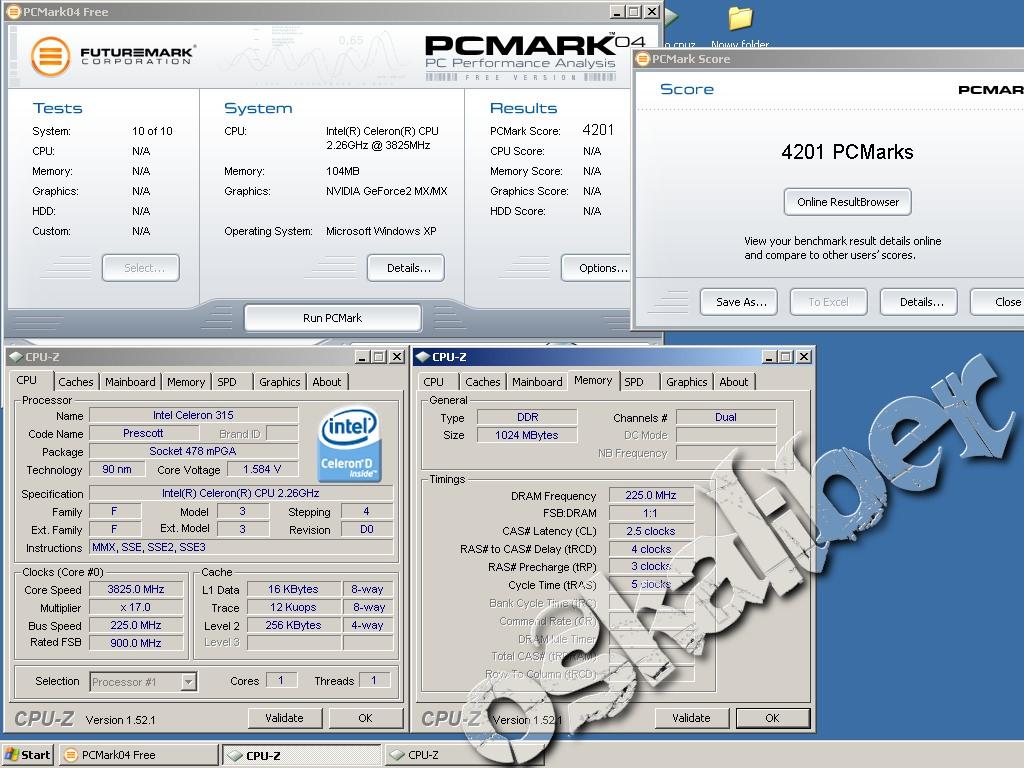
Task: Click the To Excel button
Action: [829, 302]
